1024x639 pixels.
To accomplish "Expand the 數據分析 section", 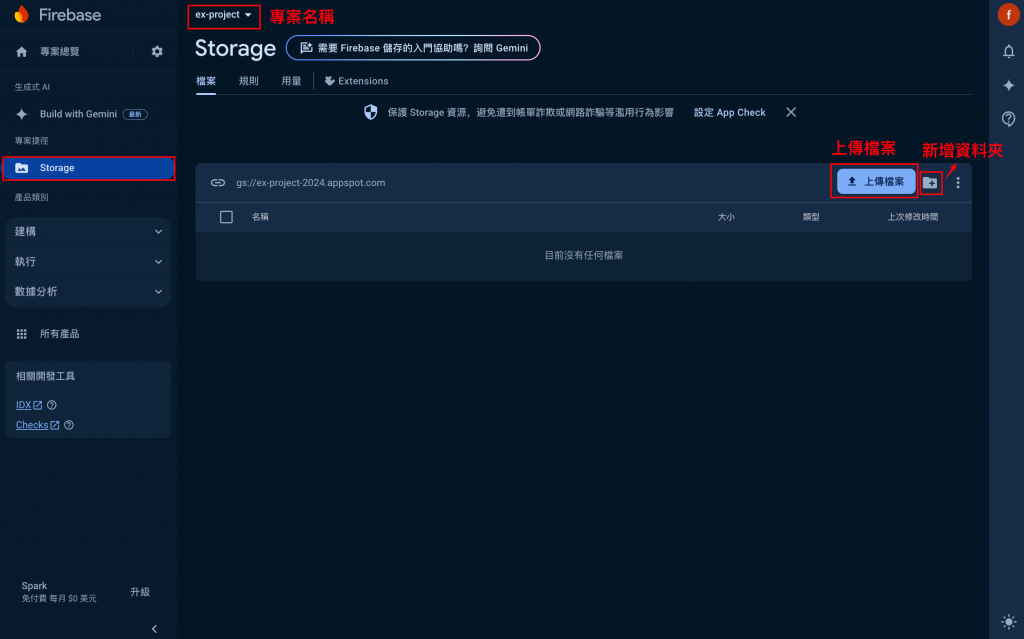I will pyautogui.click(x=88, y=292).
